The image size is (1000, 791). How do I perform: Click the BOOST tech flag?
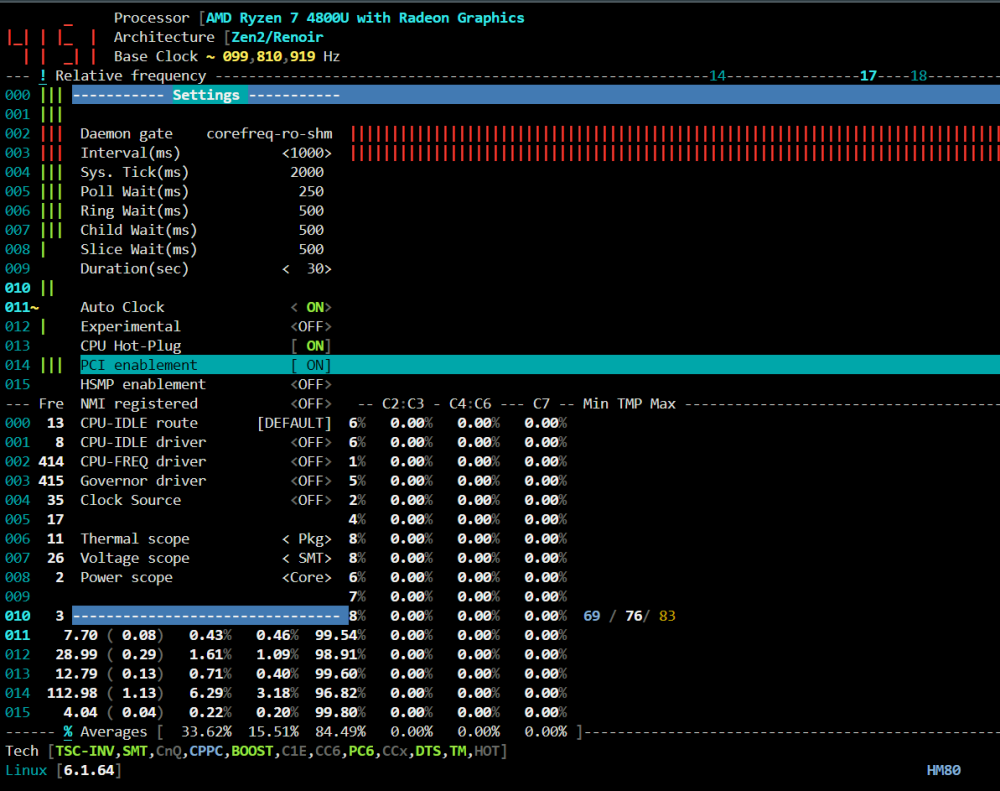pos(252,751)
